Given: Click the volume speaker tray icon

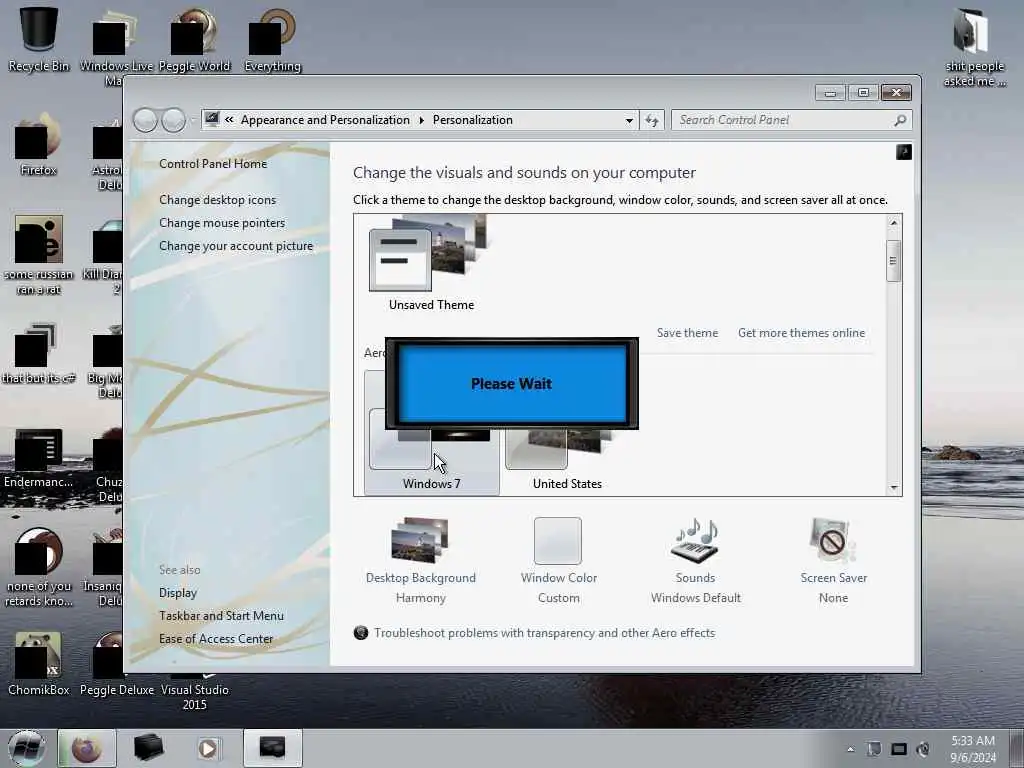Looking at the screenshot, I should [923, 749].
